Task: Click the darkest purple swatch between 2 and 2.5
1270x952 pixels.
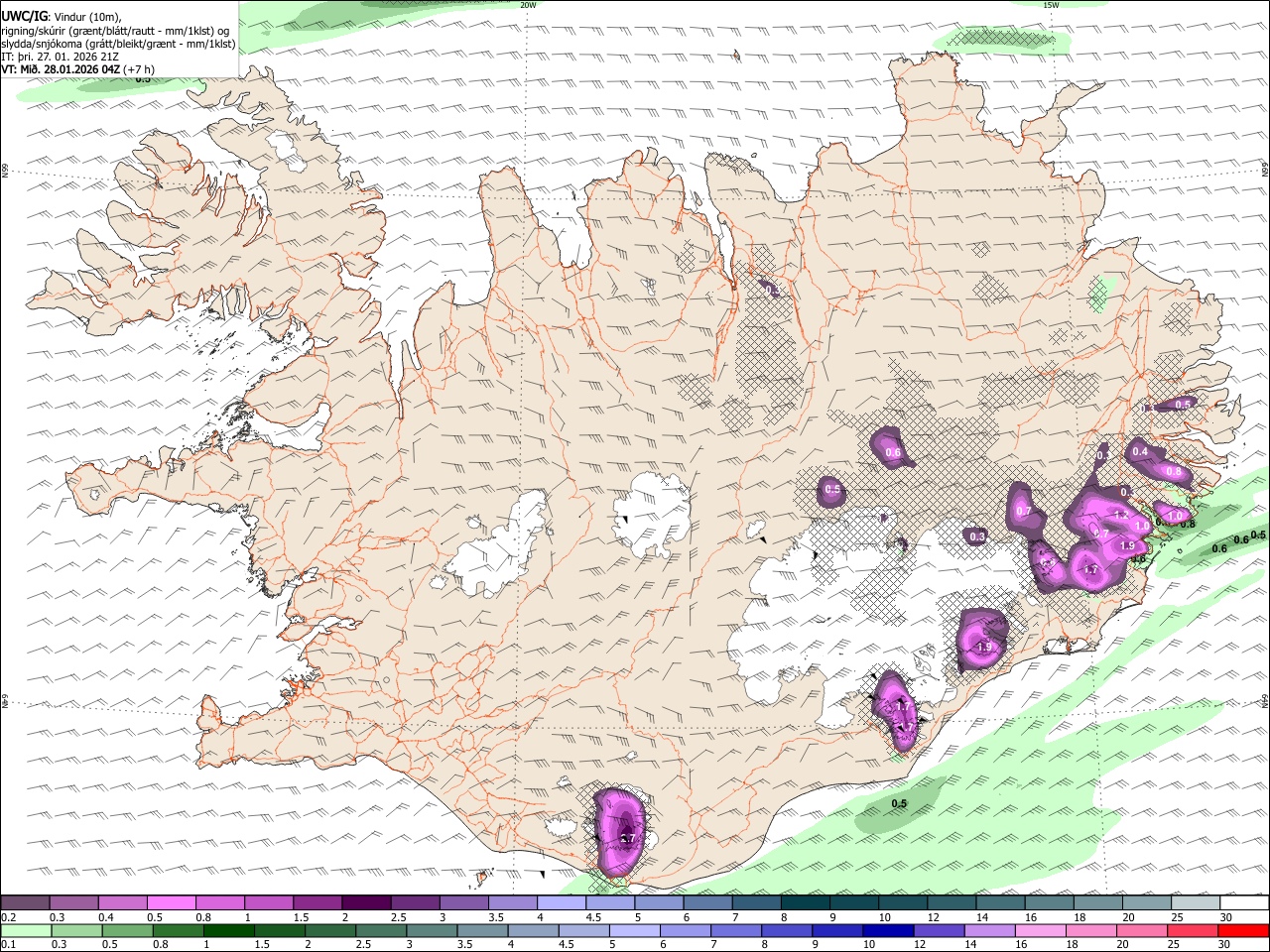Action: click(366, 903)
